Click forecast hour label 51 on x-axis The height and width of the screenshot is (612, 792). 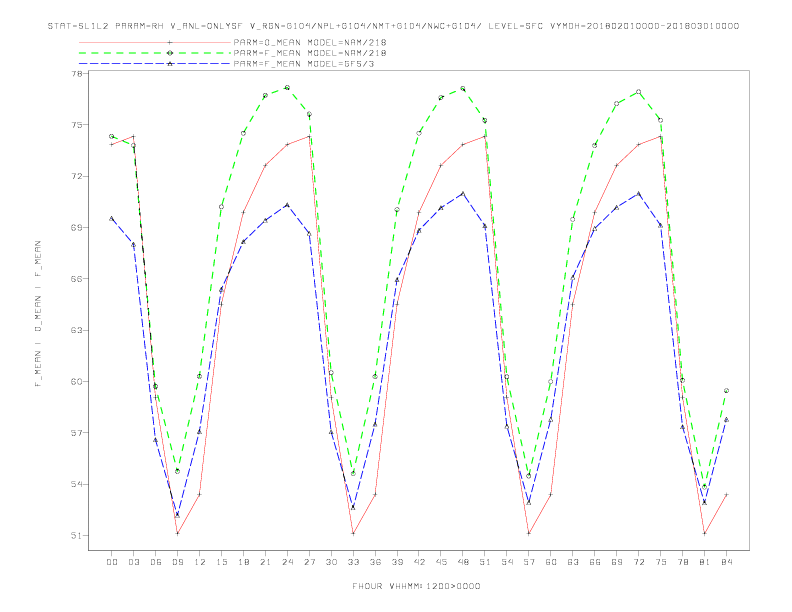point(485,562)
